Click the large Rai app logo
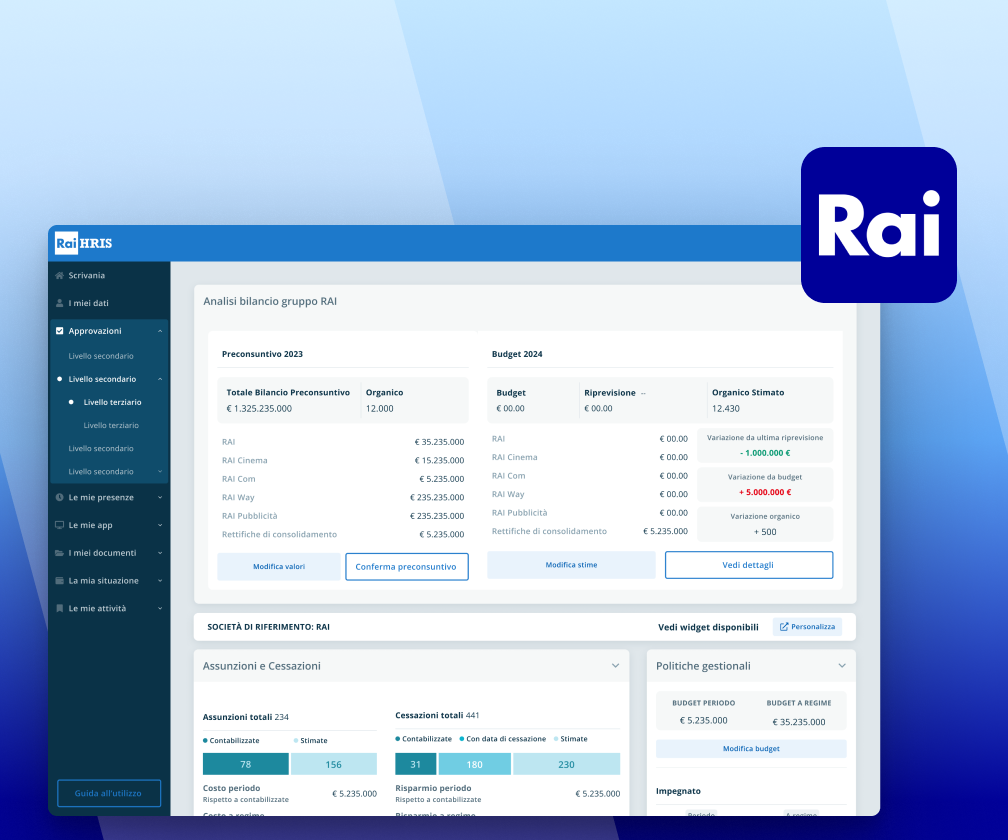The image size is (1008, 840). (x=879, y=225)
